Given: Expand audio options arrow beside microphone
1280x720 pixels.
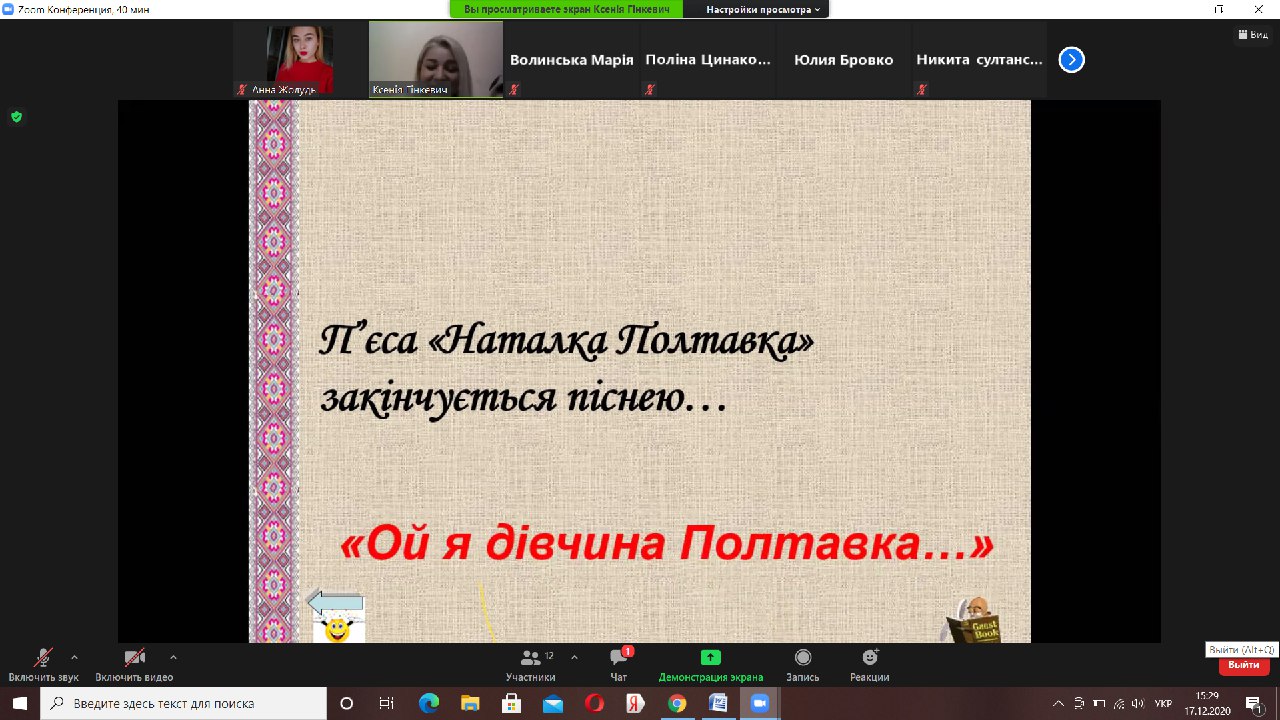Looking at the screenshot, I should [74, 657].
